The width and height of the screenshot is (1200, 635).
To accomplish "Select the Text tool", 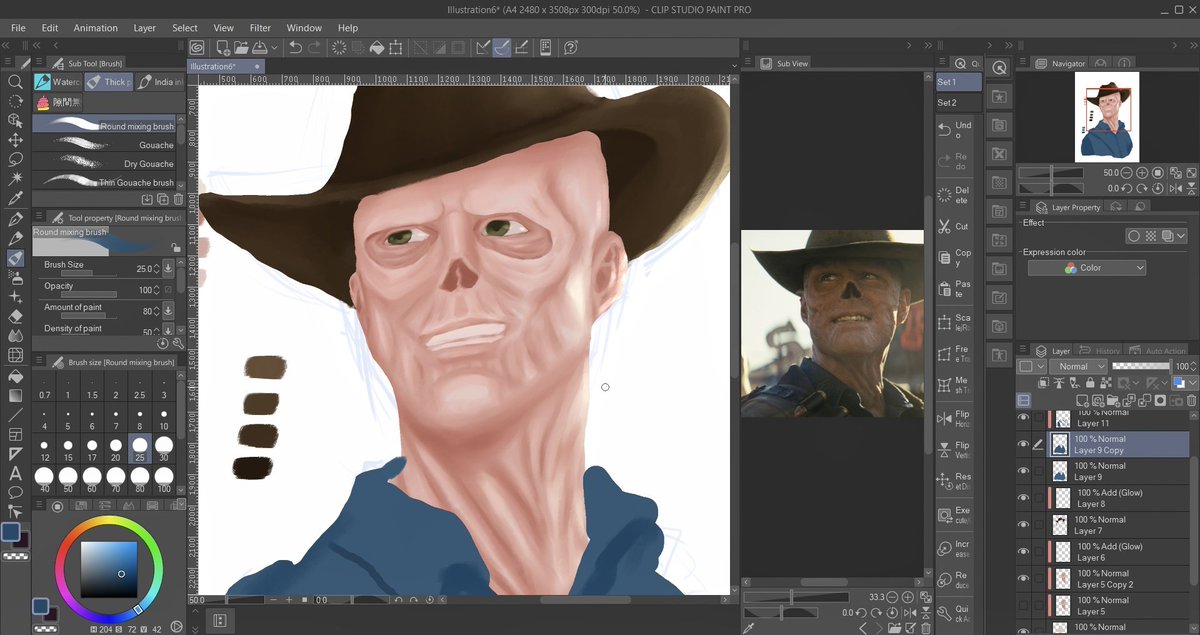I will pos(15,473).
